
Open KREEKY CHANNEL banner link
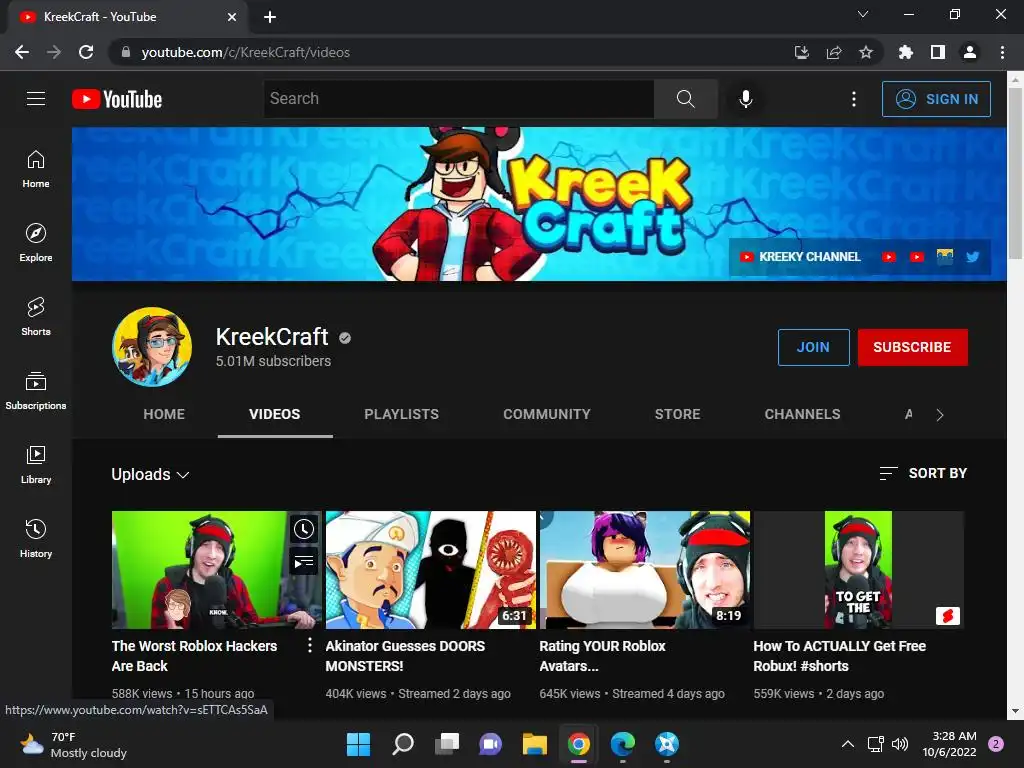point(800,257)
